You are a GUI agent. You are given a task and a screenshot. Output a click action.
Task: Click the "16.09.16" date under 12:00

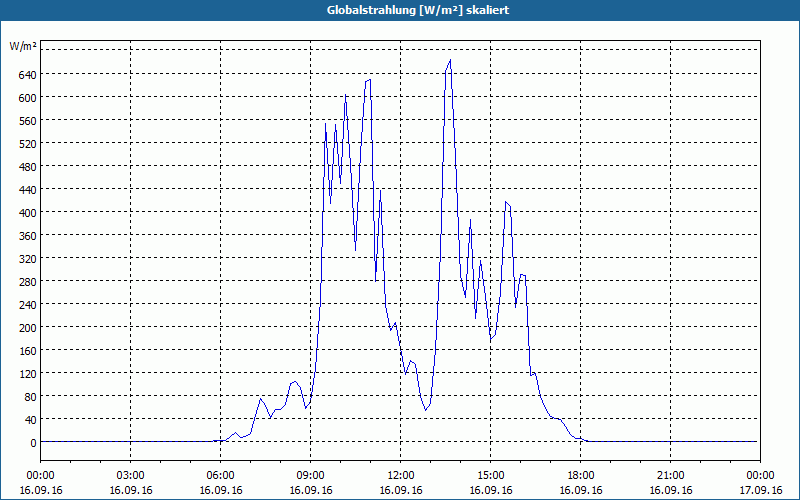pyautogui.click(x=401, y=490)
